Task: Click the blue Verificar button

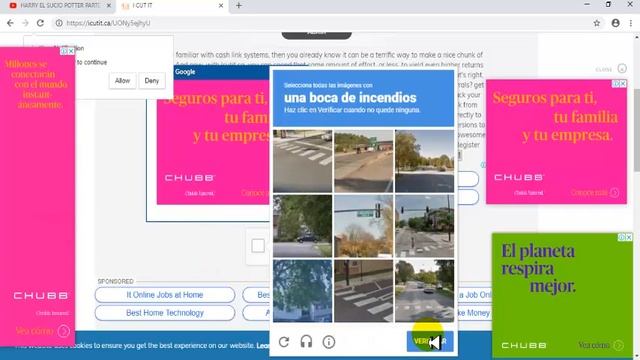Action: coord(430,341)
